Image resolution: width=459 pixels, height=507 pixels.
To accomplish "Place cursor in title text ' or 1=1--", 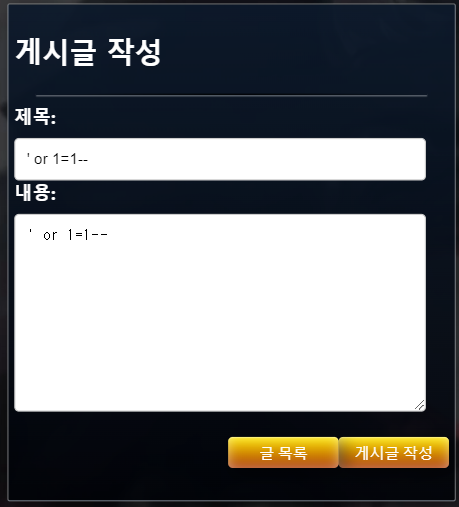I will pyautogui.click(x=57, y=159).
